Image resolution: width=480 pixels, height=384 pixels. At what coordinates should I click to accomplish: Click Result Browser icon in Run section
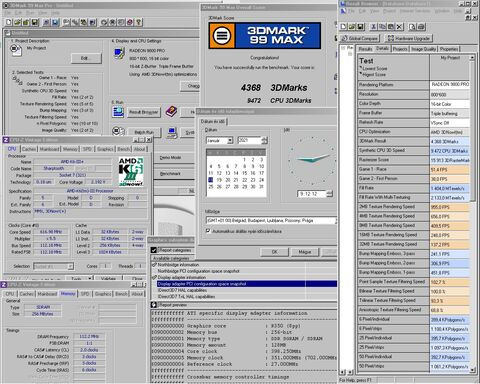118,112
